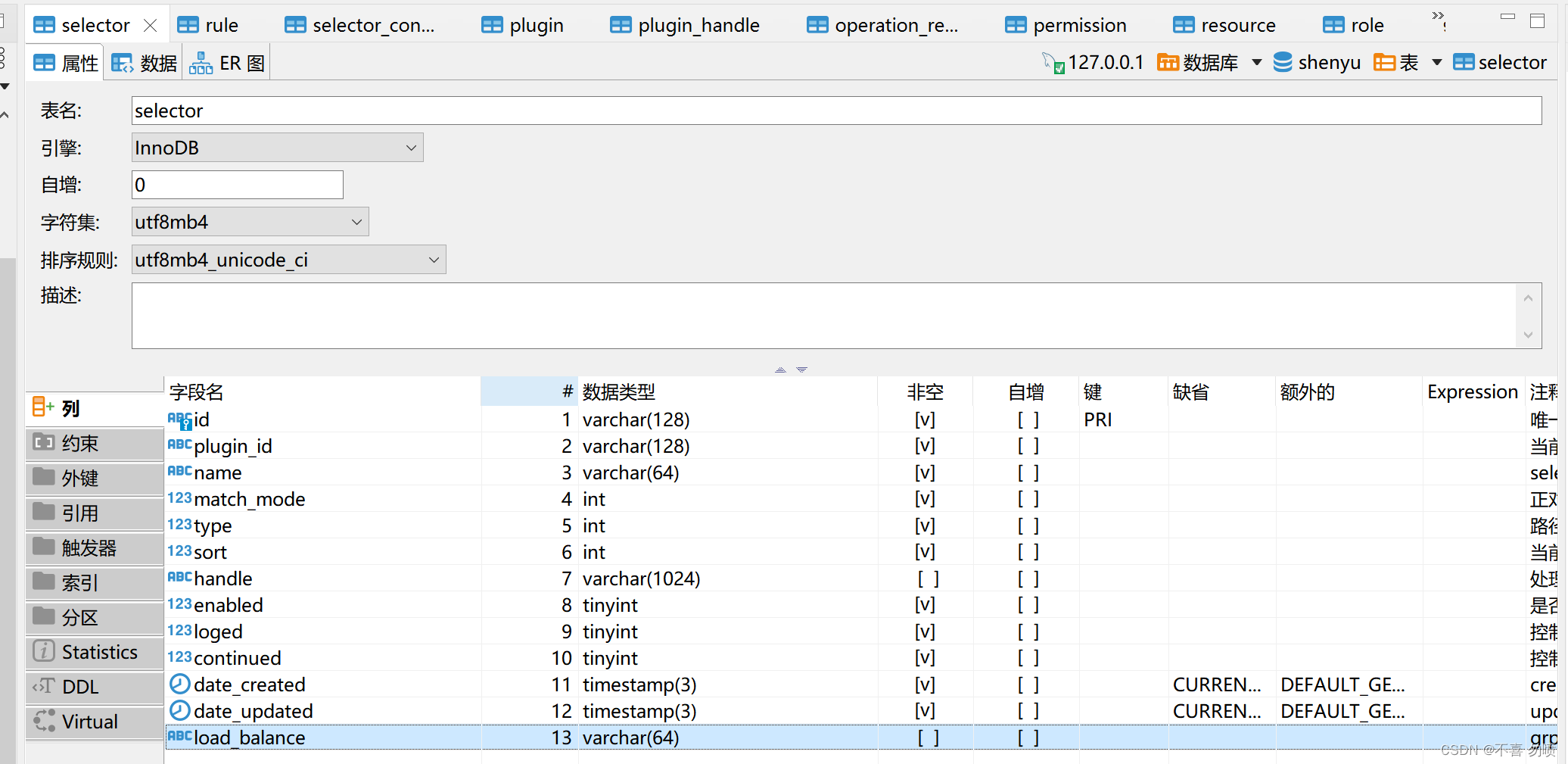Open the InnoDB engine dropdown
Viewport: 1568px width, 764px height.
pyautogui.click(x=277, y=148)
